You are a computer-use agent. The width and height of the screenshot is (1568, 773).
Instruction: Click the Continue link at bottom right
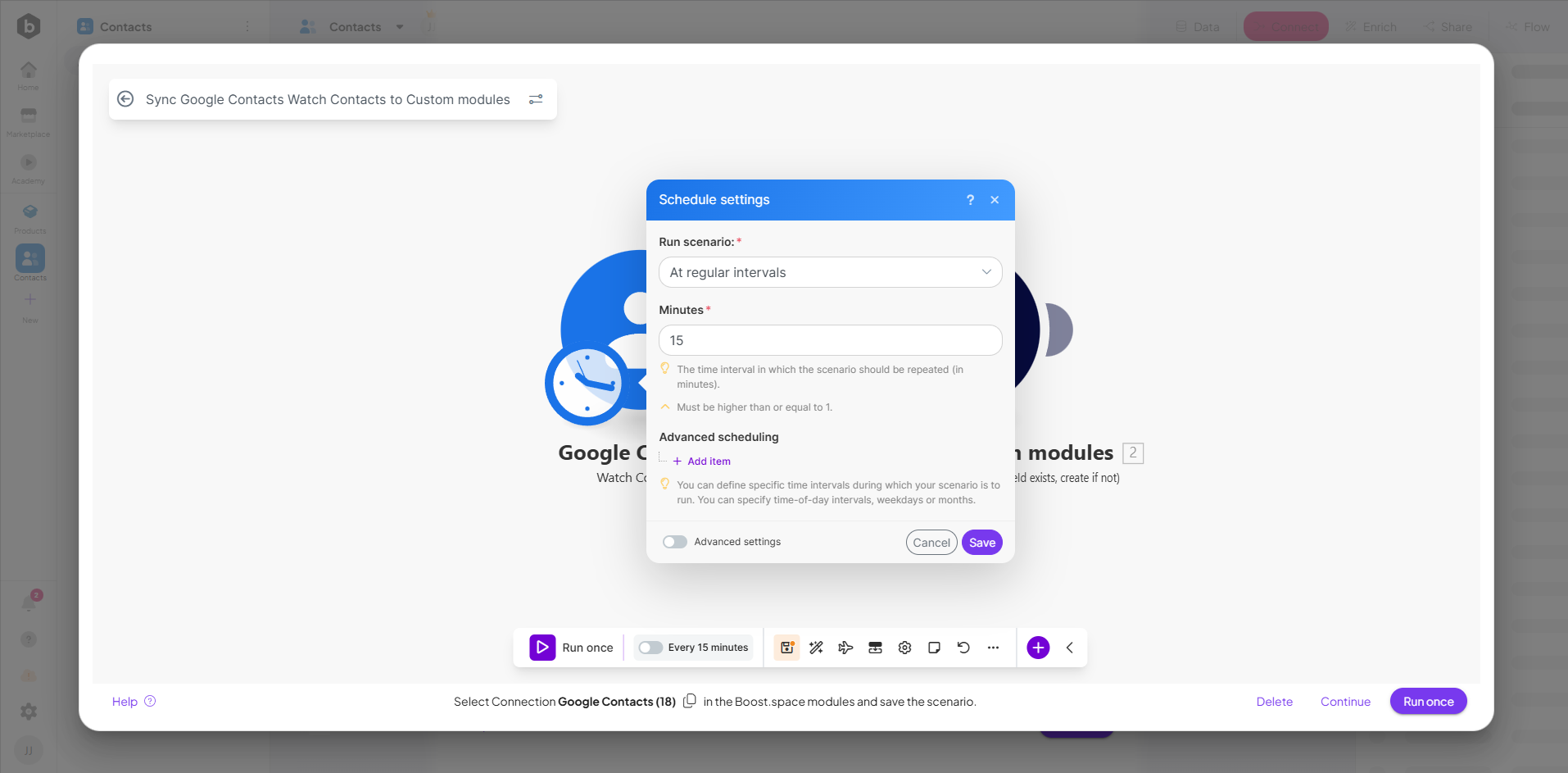[x=1345, y=702]
